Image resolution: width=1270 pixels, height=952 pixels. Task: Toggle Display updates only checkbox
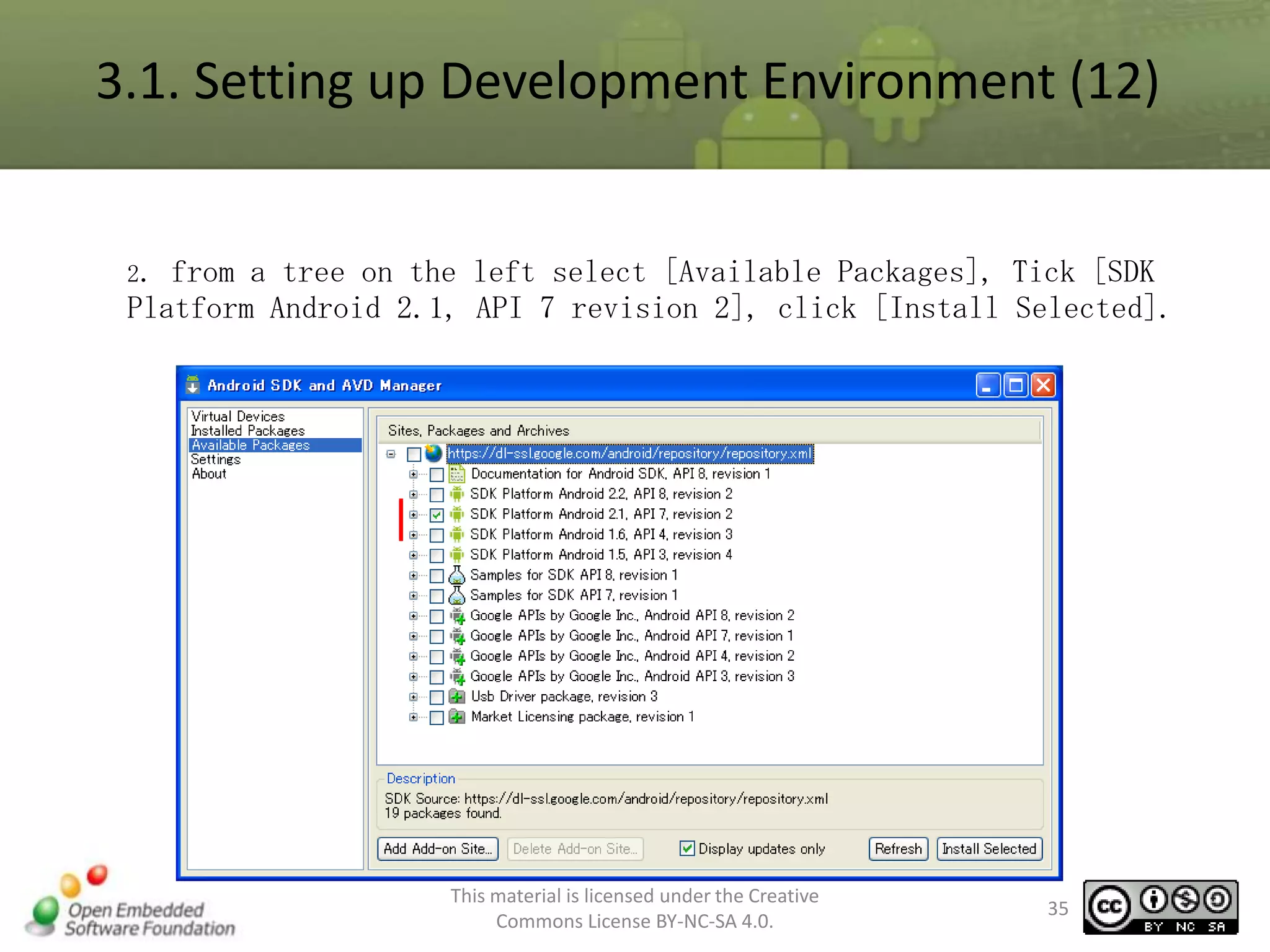(x=687, y=848)
